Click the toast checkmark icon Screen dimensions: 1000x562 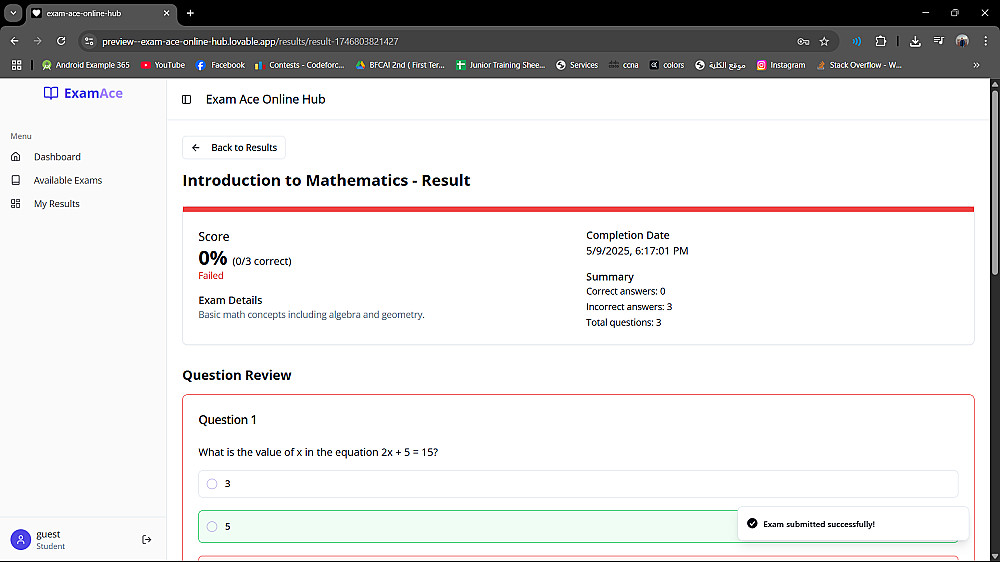coord(753,524)
